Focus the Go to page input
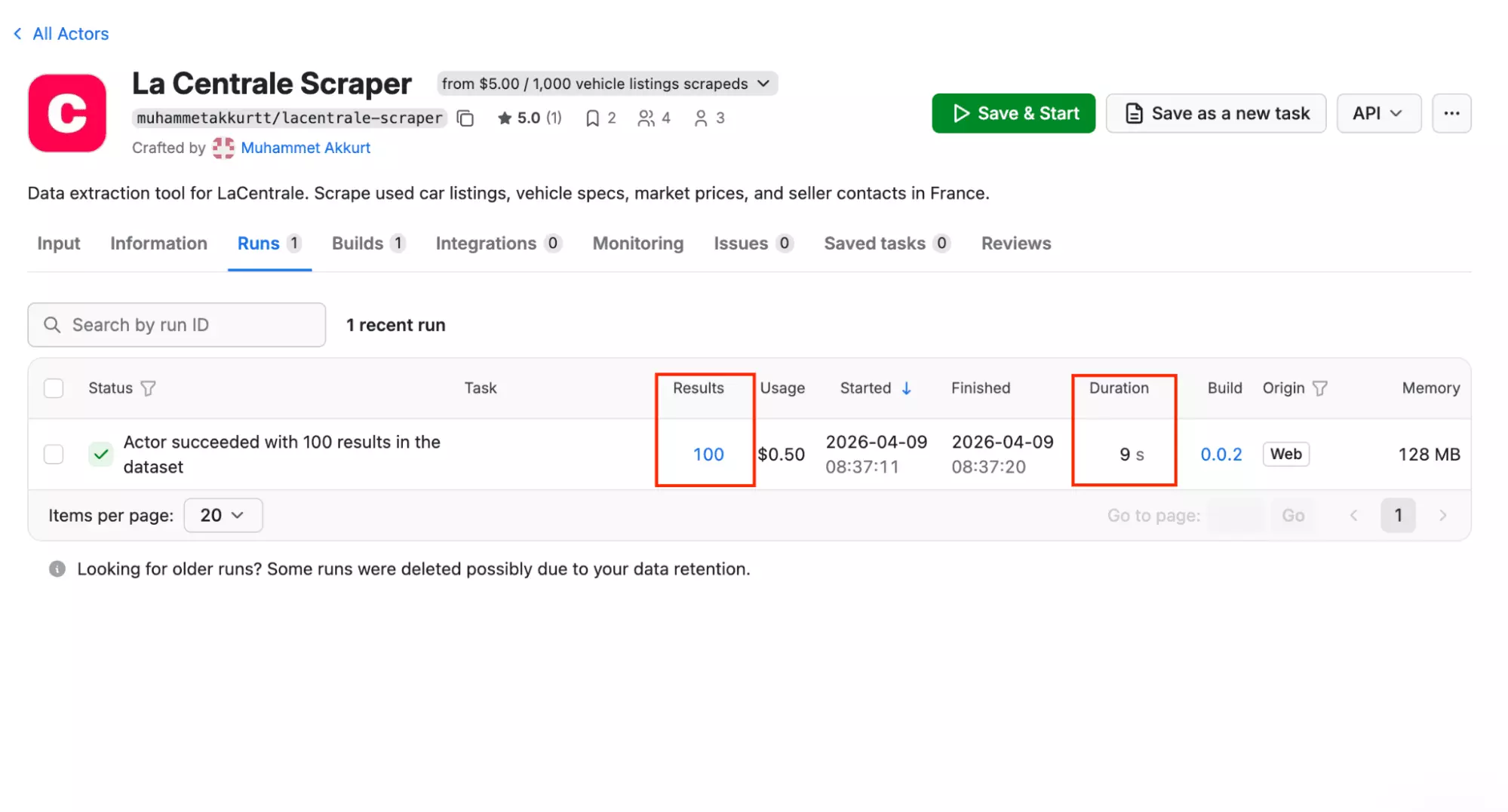This screenshot has height=812, width=1508. (x=1236, y=516)
